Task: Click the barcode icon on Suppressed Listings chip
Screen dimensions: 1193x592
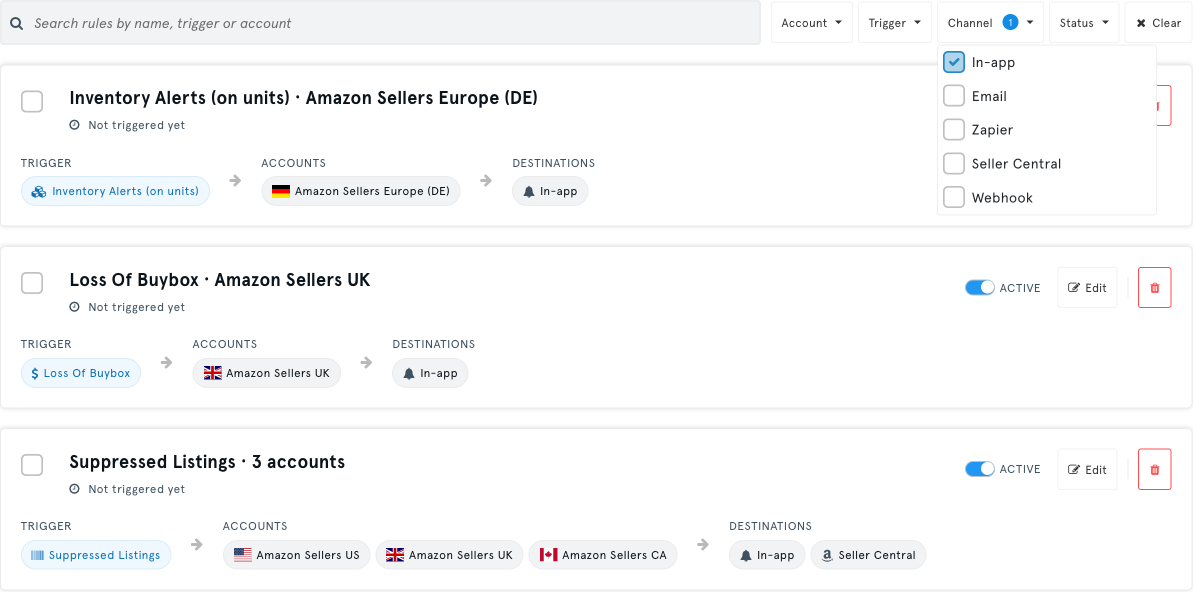Action: coord(37,555)
